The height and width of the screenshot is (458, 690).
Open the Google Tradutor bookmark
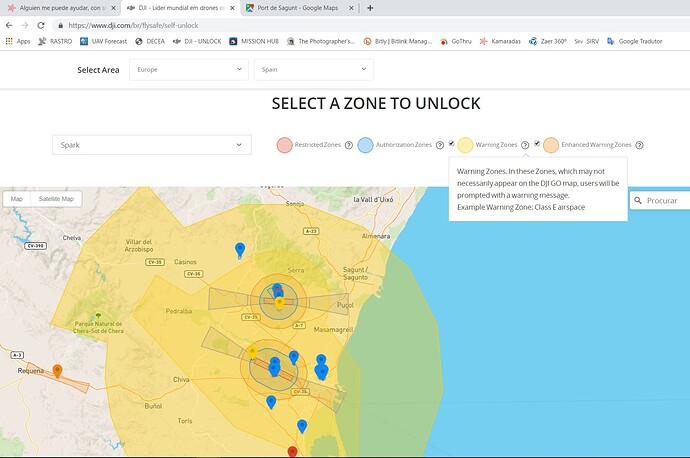tap(634, 41)
